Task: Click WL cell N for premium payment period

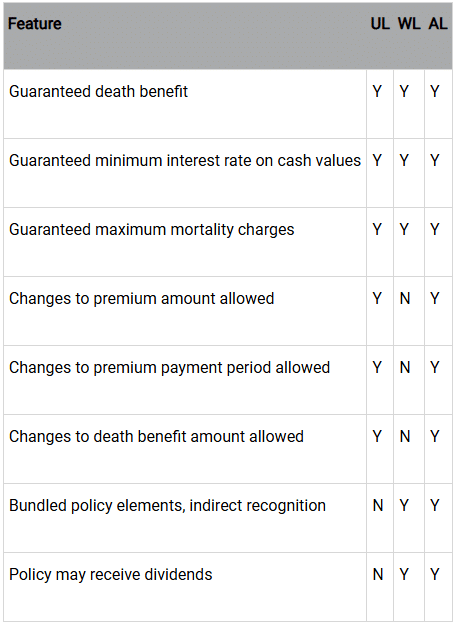Action: [x=405, y=368]
